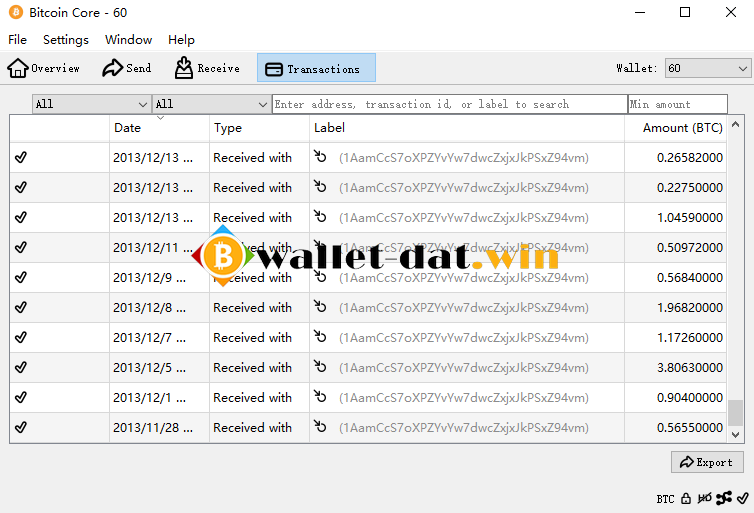This screenshot has width=754, height=513.
Task: Select the date 2013/11/28 cell
Action: point(153,427)
